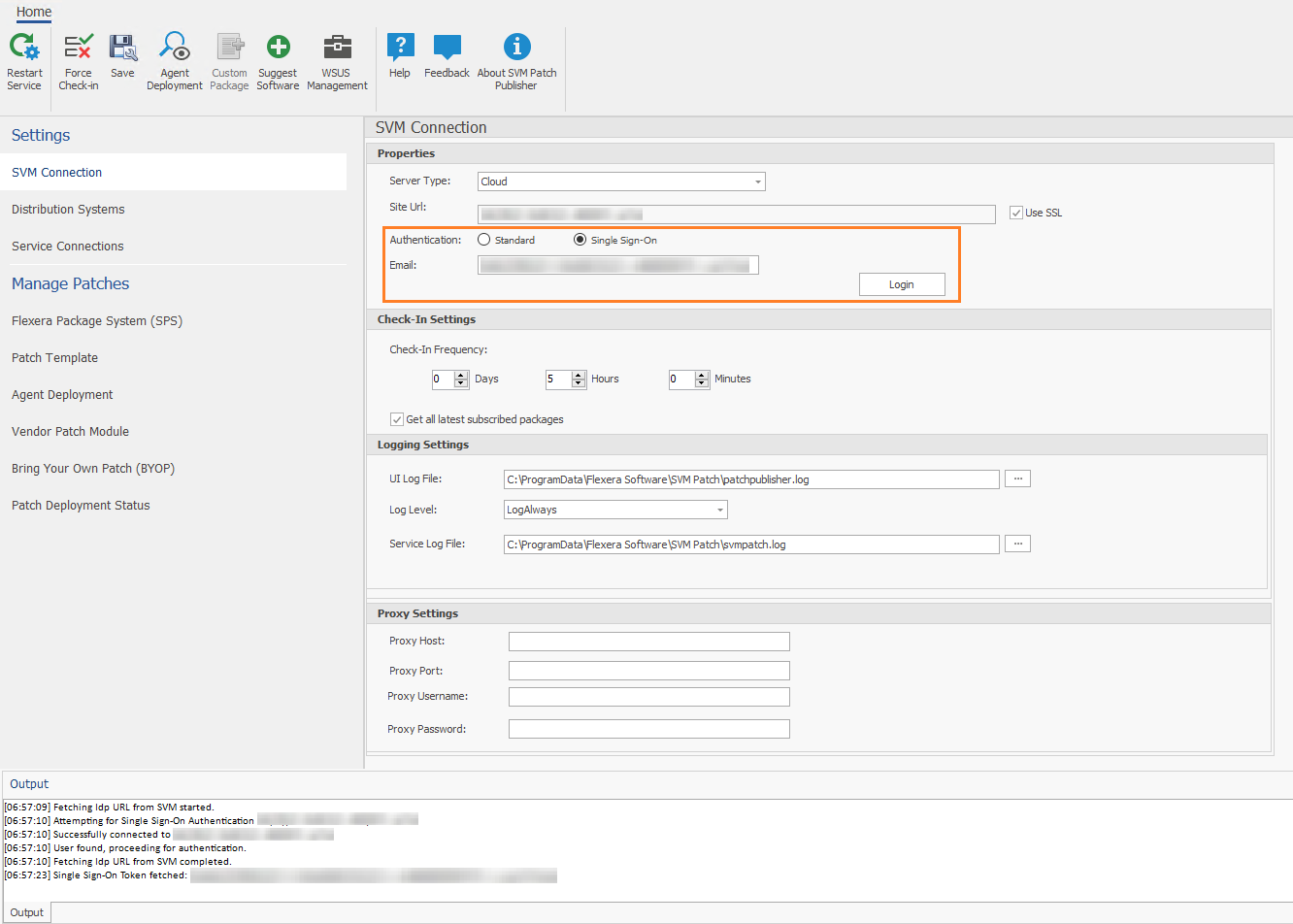Click the Proxy Password field
This screenshot has width=1293, height=924.
(x=649, y=729)
